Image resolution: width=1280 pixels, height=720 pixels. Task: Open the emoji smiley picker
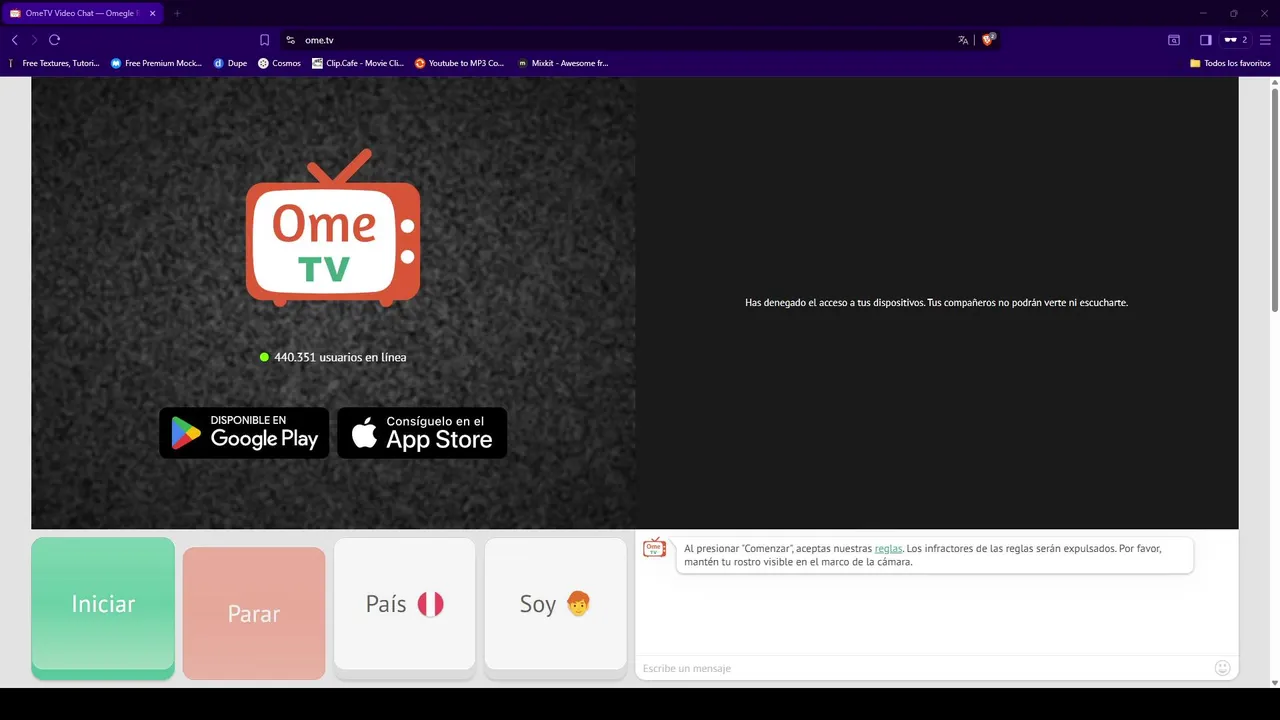click(x=1222, y=668)
